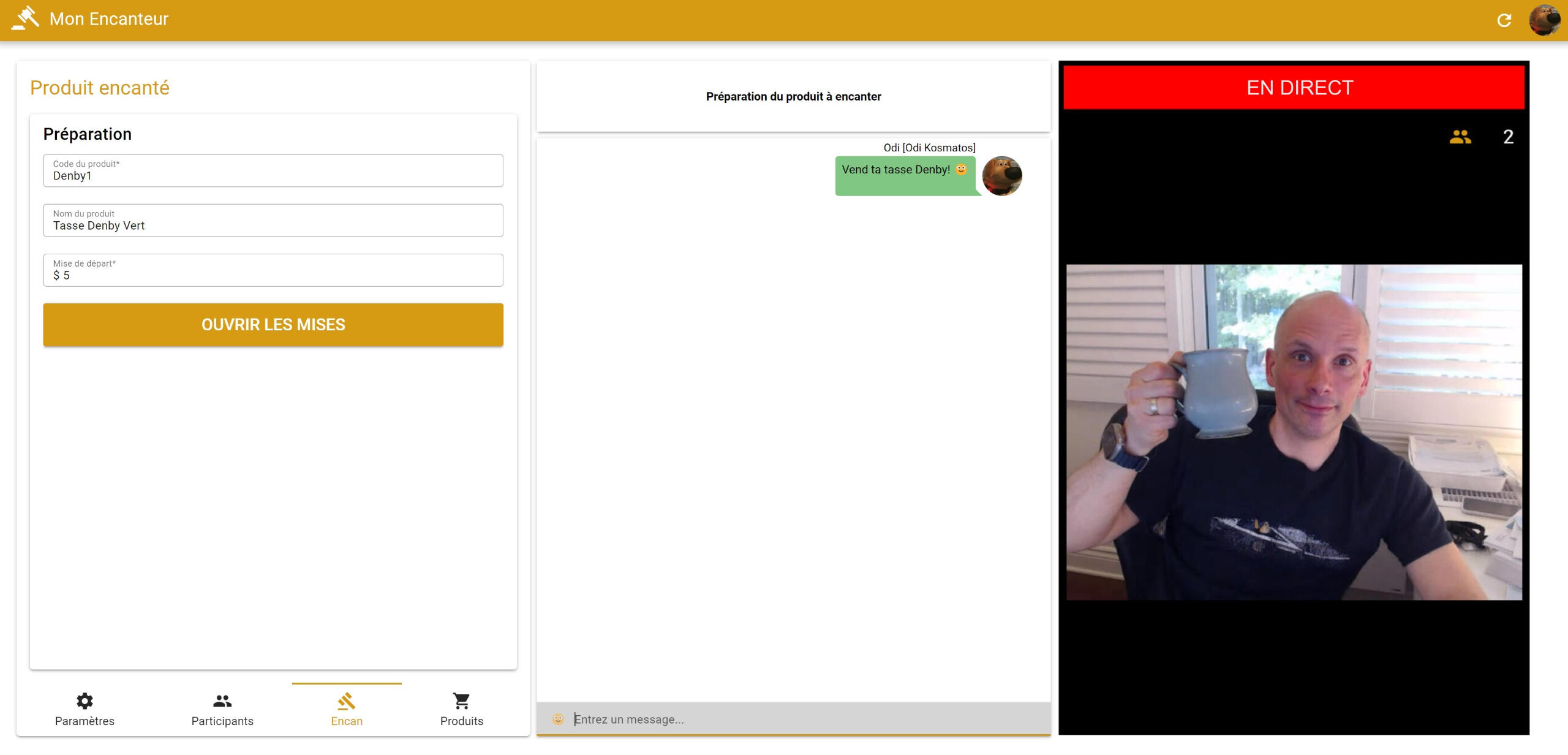1568x755 pixels.
Task: Click the Mon Encanteur gavel logo
Action: click(26, 18)
